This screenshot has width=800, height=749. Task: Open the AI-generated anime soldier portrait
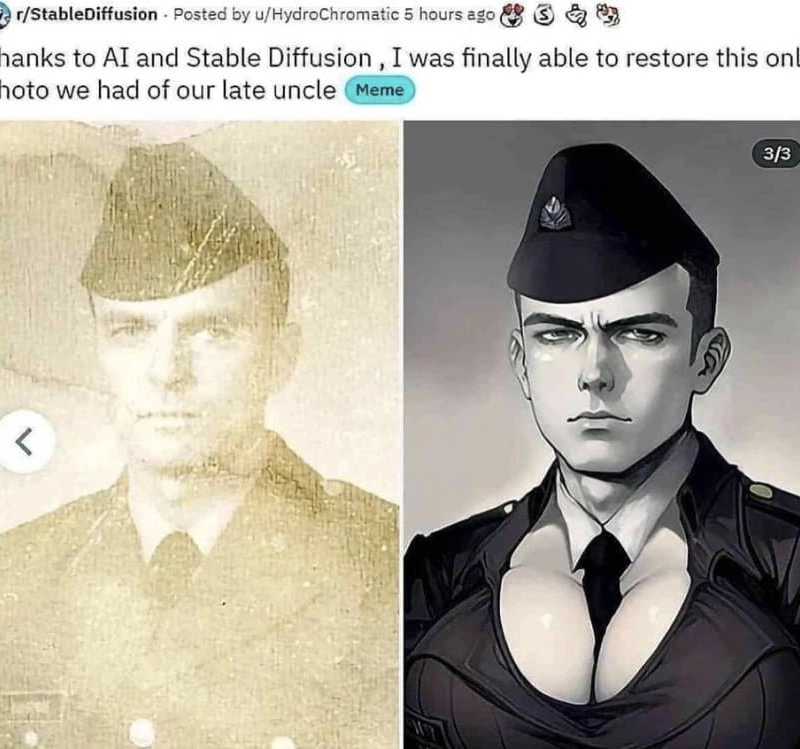tap(602, 435)
